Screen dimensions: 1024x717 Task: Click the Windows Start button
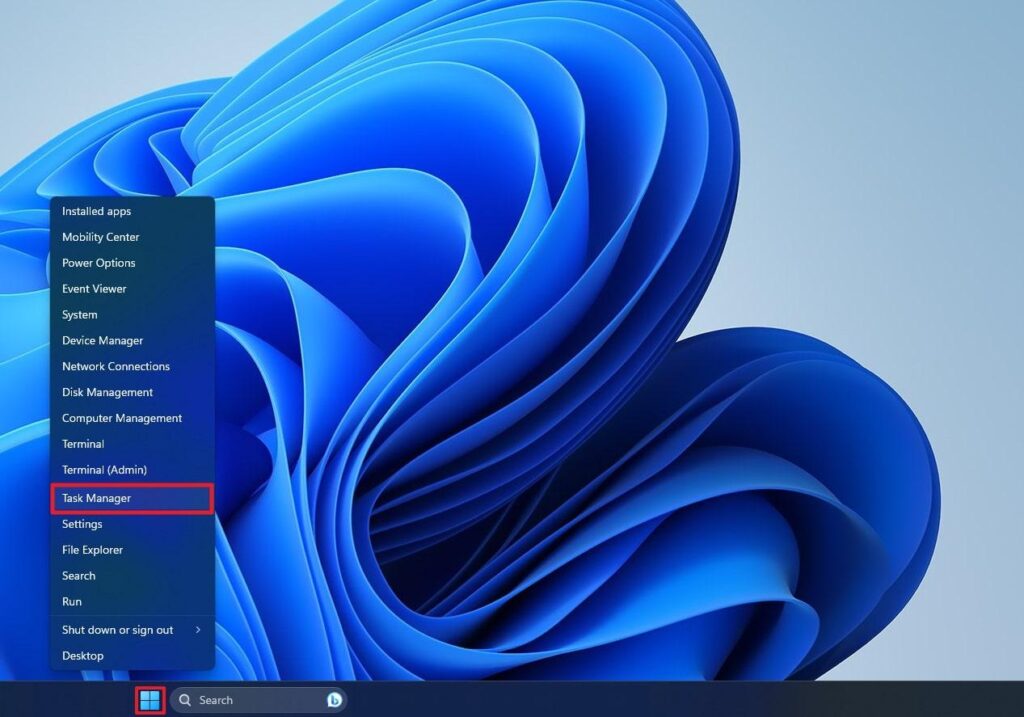click(x=150, y=700)
